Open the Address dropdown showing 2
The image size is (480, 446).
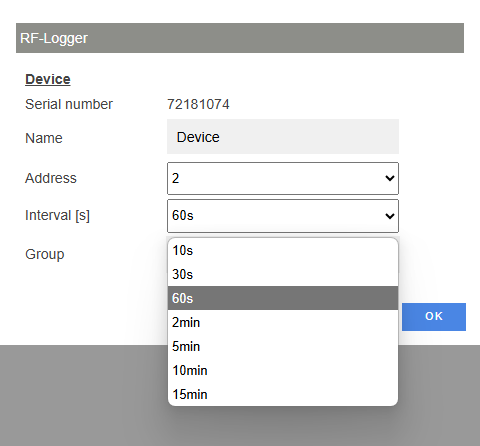pyautogui.click(x=283, y=178)
